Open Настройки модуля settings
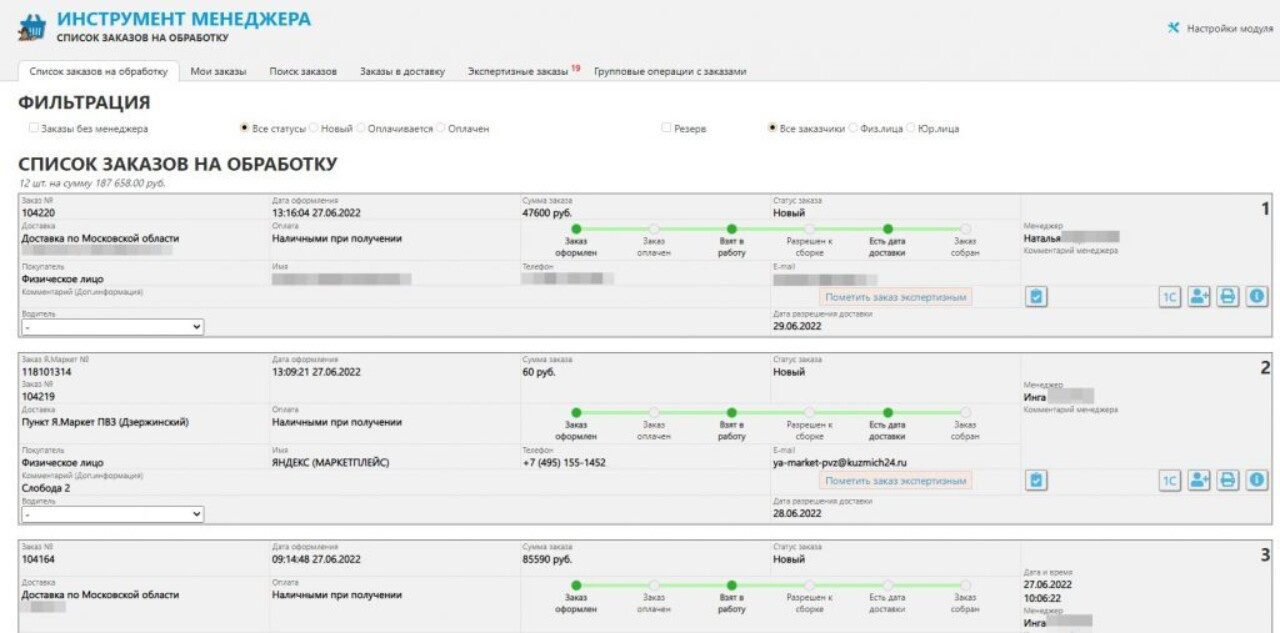 [x=1221, y=29]
